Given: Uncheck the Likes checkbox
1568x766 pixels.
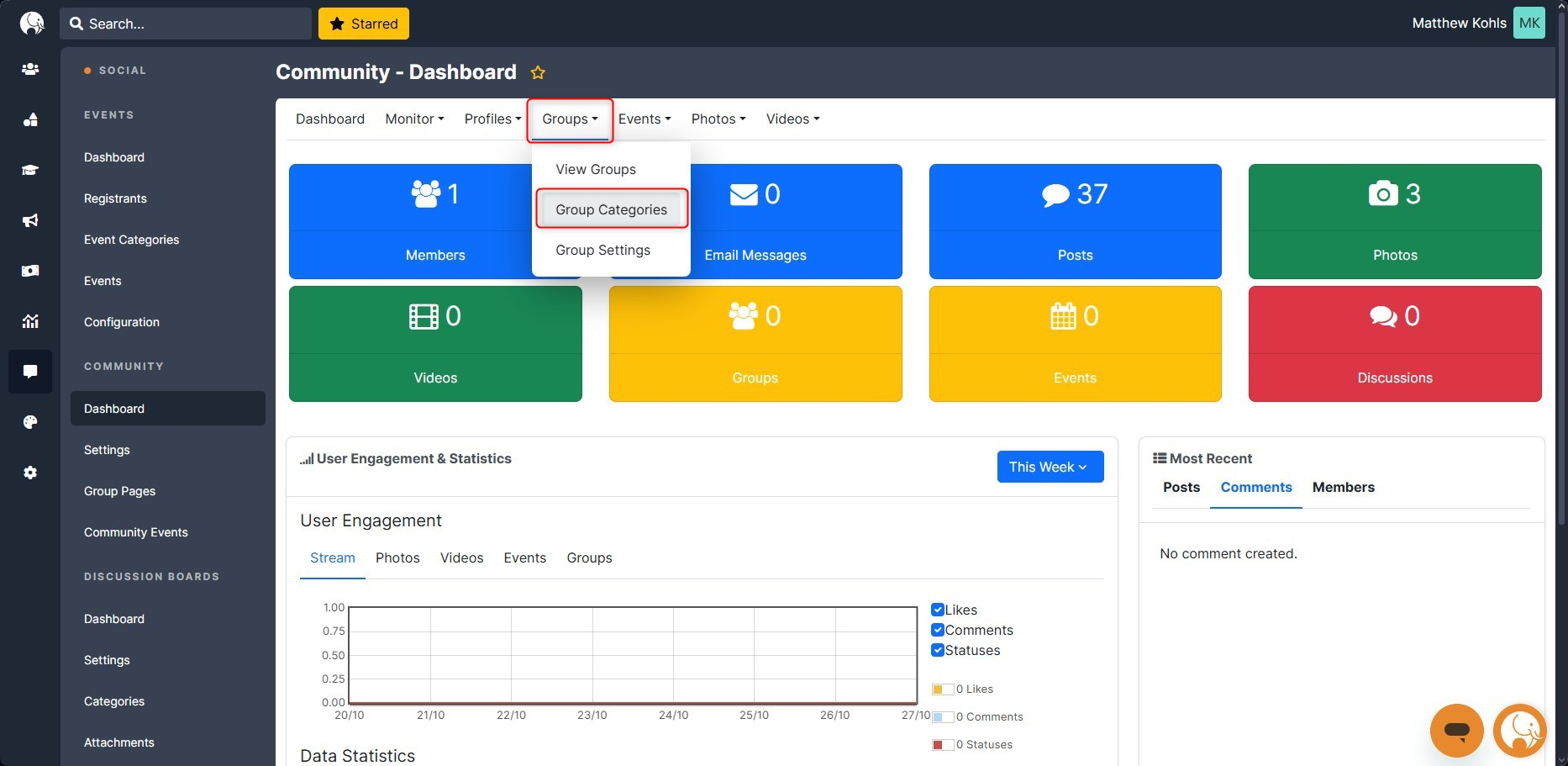Looking at the screenshot, I should tap(938, 610).
